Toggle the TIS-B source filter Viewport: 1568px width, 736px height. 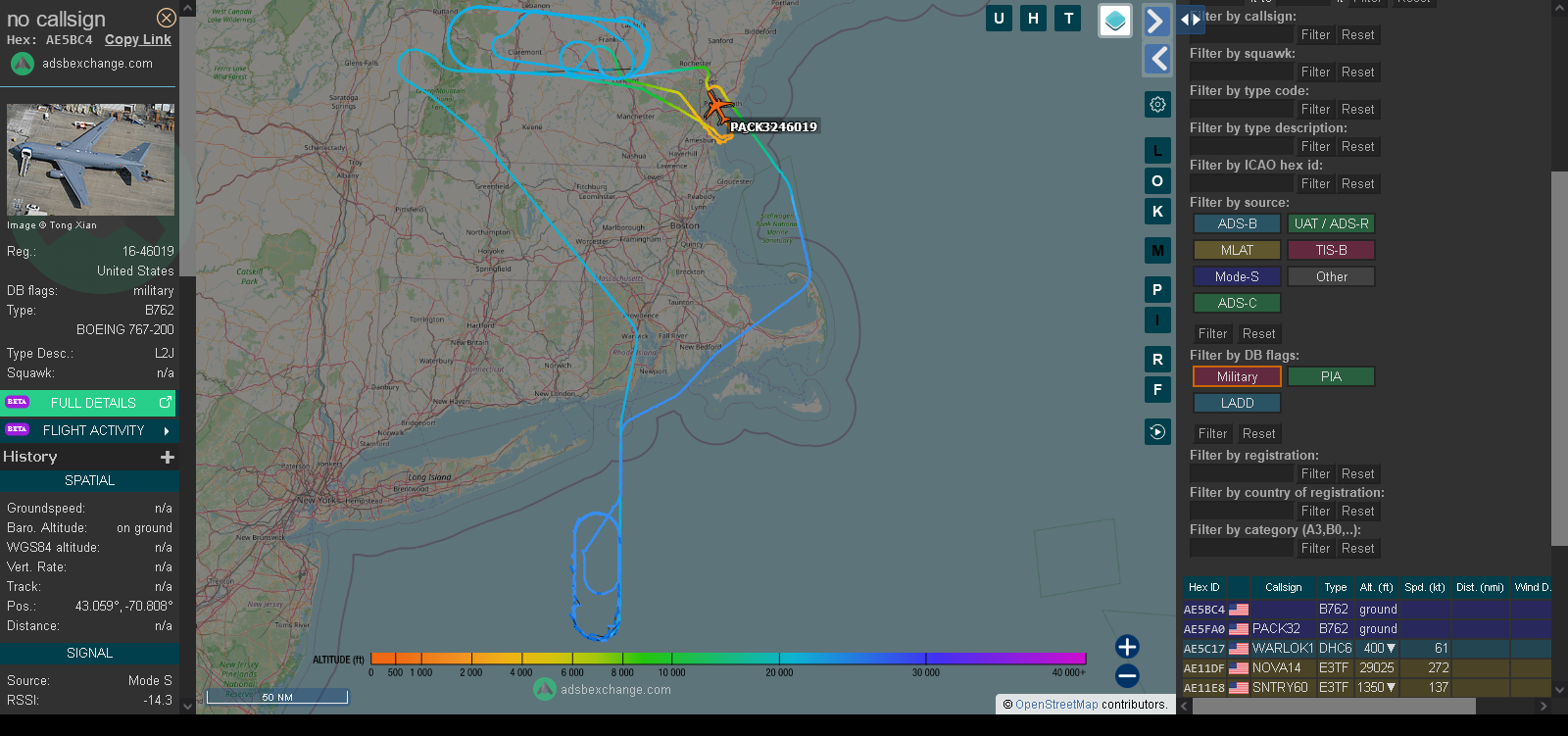pos(1331,251)
